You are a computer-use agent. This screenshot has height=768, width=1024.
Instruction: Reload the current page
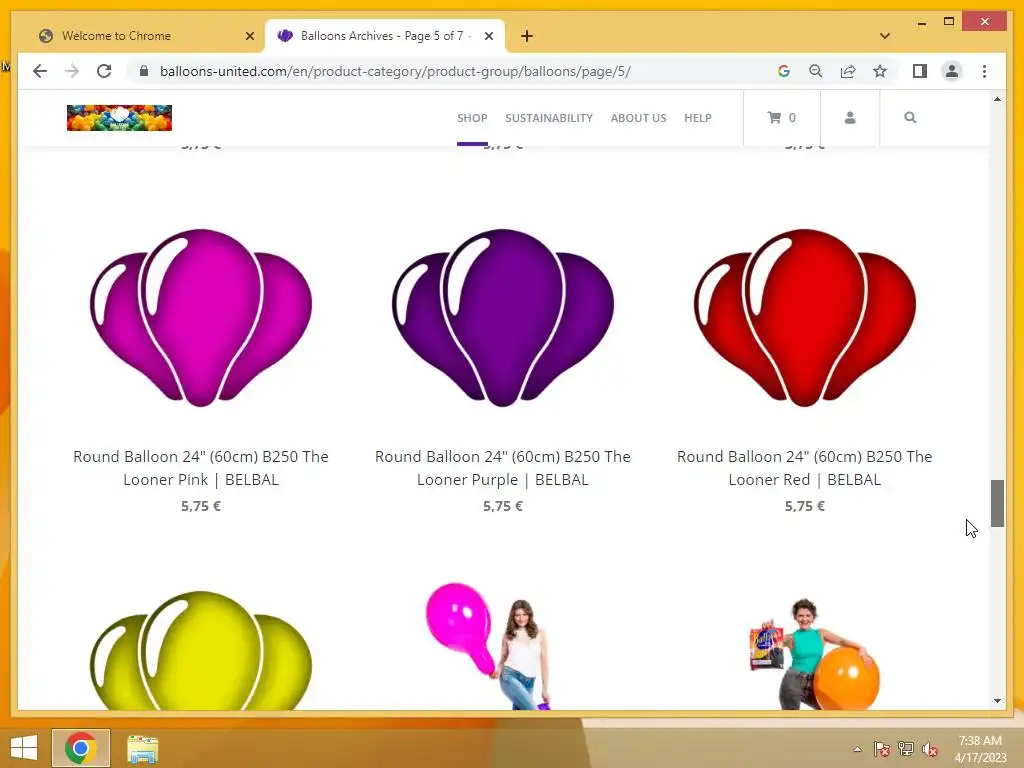click(x=104, y=71)
